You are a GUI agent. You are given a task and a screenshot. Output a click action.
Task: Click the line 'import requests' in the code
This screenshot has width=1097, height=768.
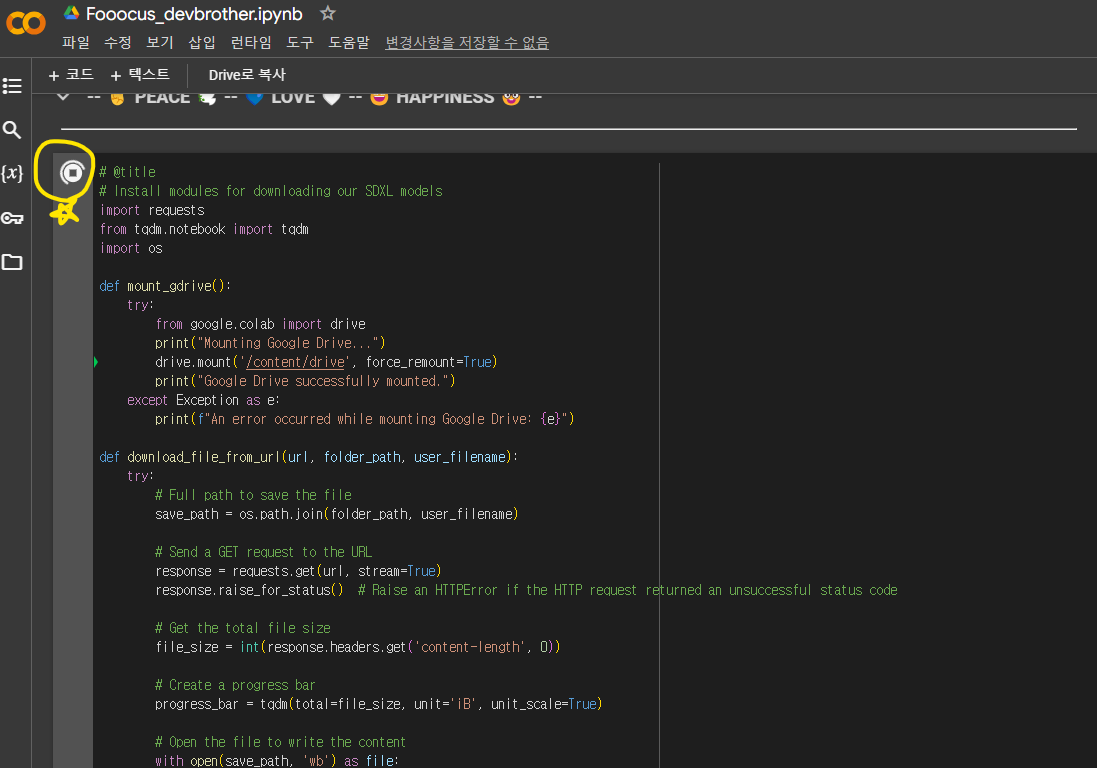pos(152,211)
